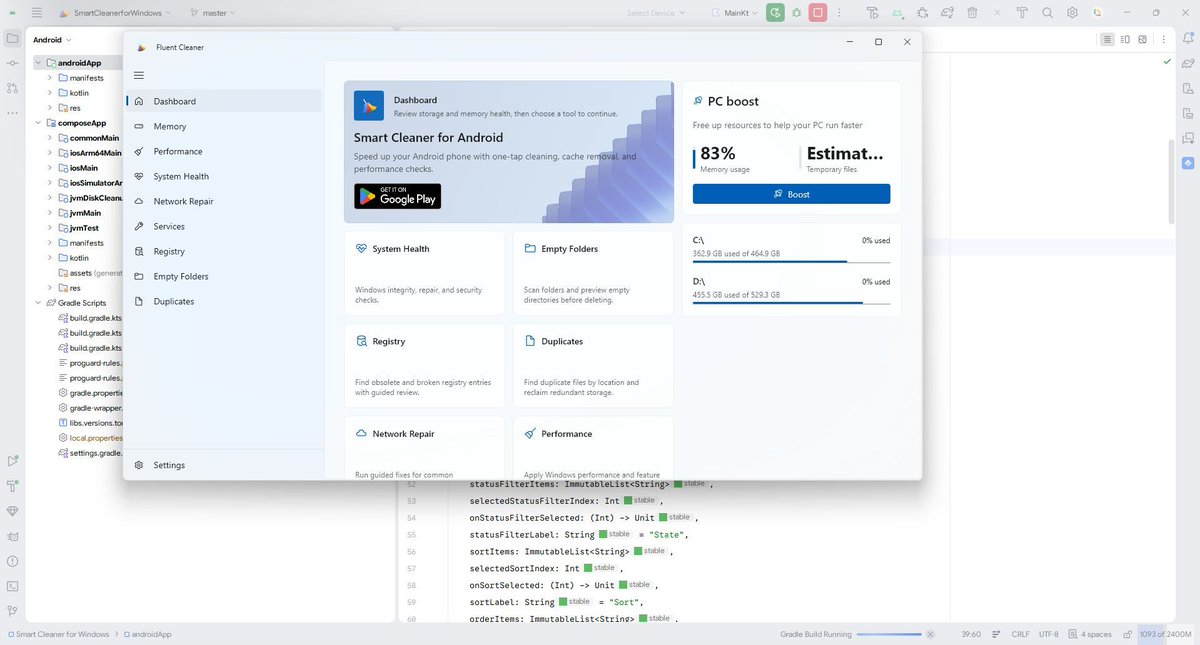
Task: Click 4 spaces indent indicator
Action: click(1090, 634)
